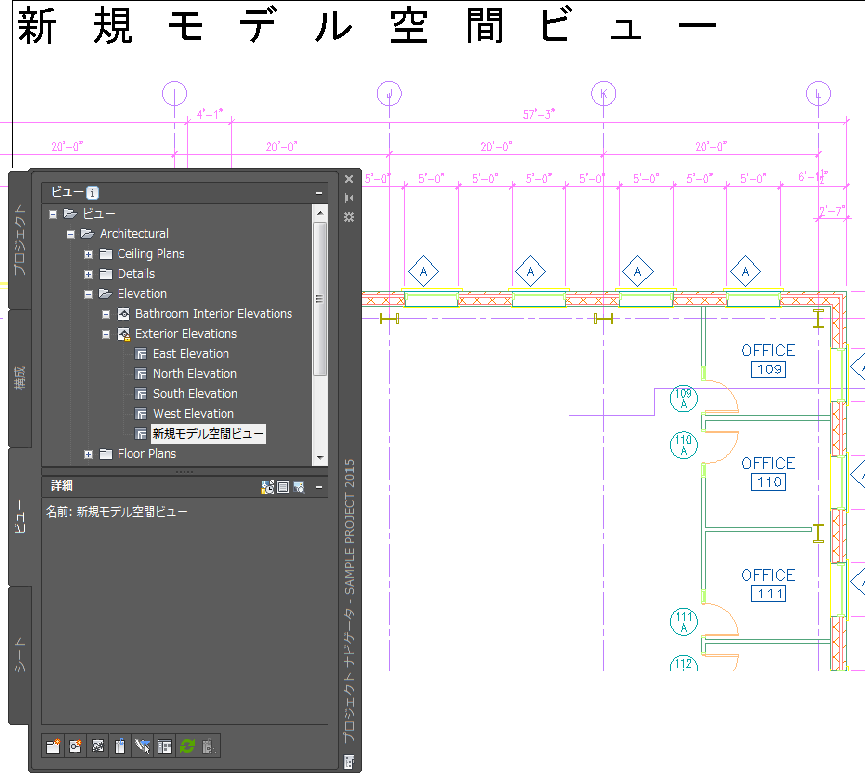The width and height of the screenshot is (867, 781).
Task: Click the 名前: 新規モデル空間ビュー detail text
Action: [117, 512]
